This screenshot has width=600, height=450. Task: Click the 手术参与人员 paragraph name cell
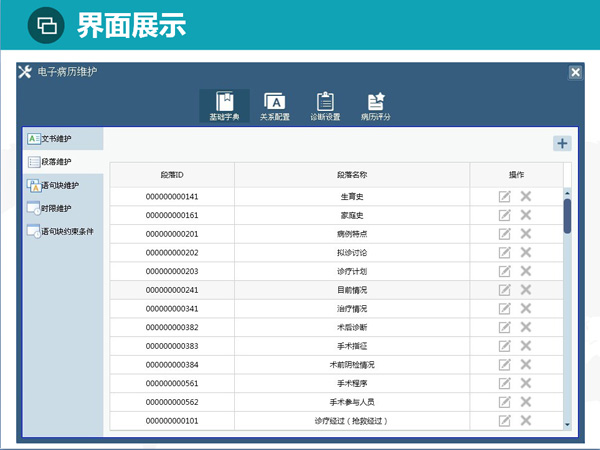(x=352, y=402)
